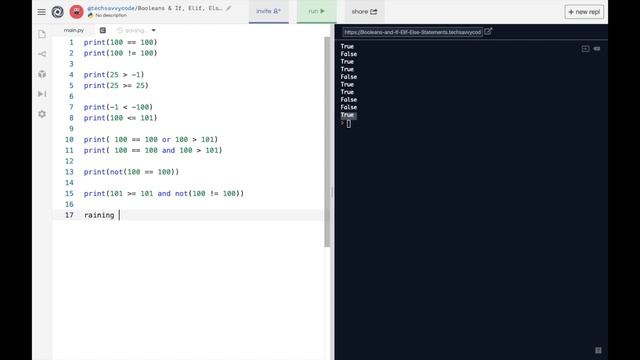Image resolution: width=640 pixels, height=360 pixels.
Task: Open the red user avatar
Action: [76, 12]
